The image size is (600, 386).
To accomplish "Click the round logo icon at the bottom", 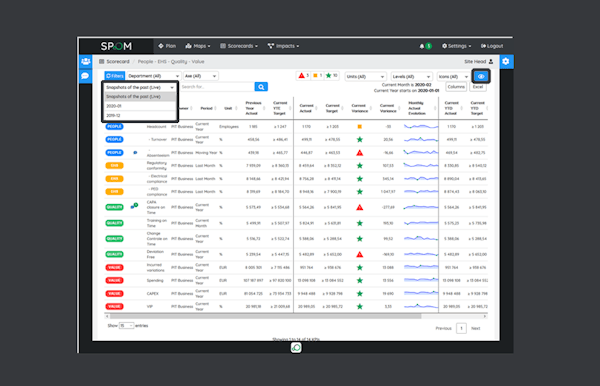I will (x=296, y=348).
